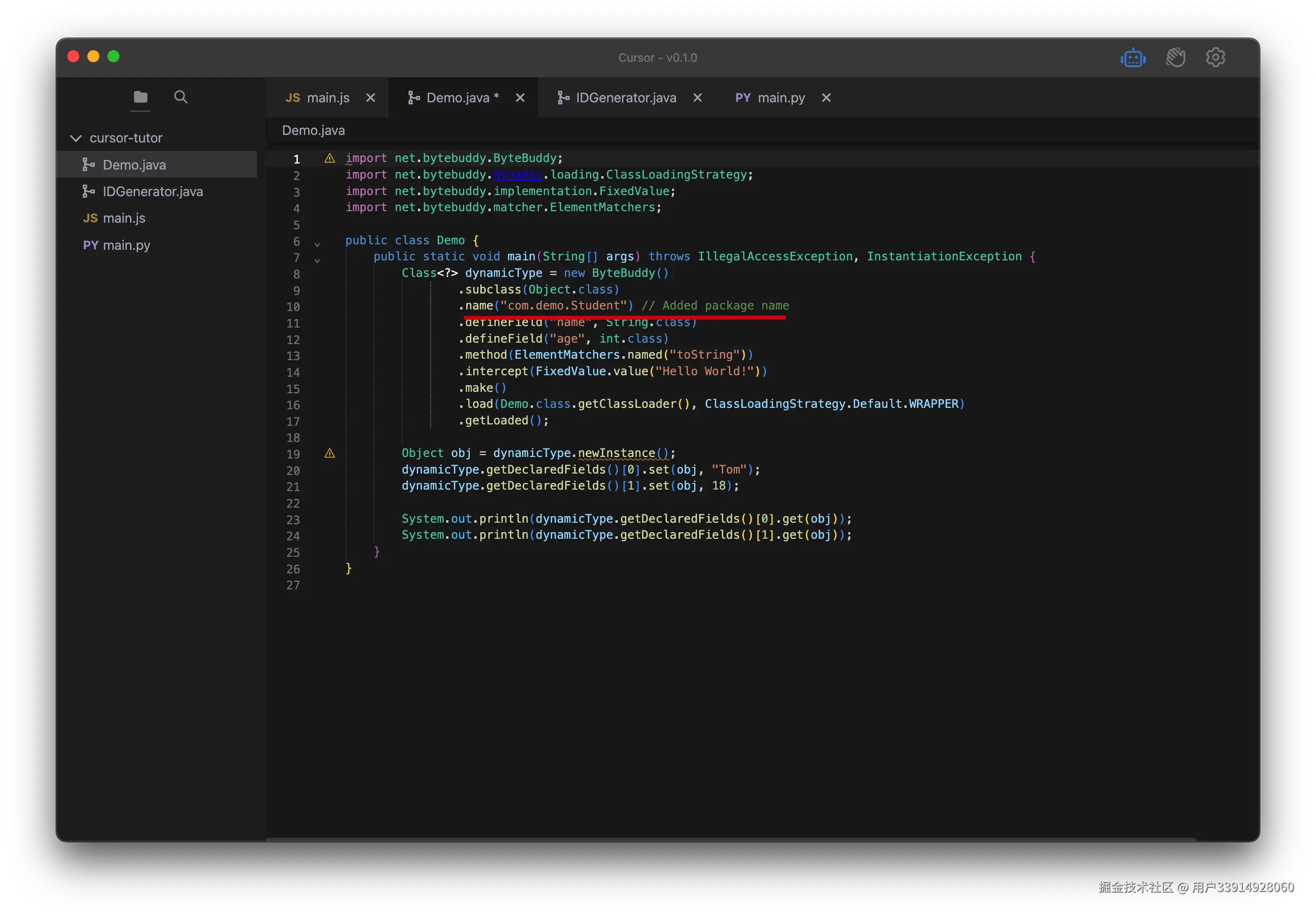The image size is (1316, 916).
Task: Click the waving hand icon
Action: tap(1175, 57)
